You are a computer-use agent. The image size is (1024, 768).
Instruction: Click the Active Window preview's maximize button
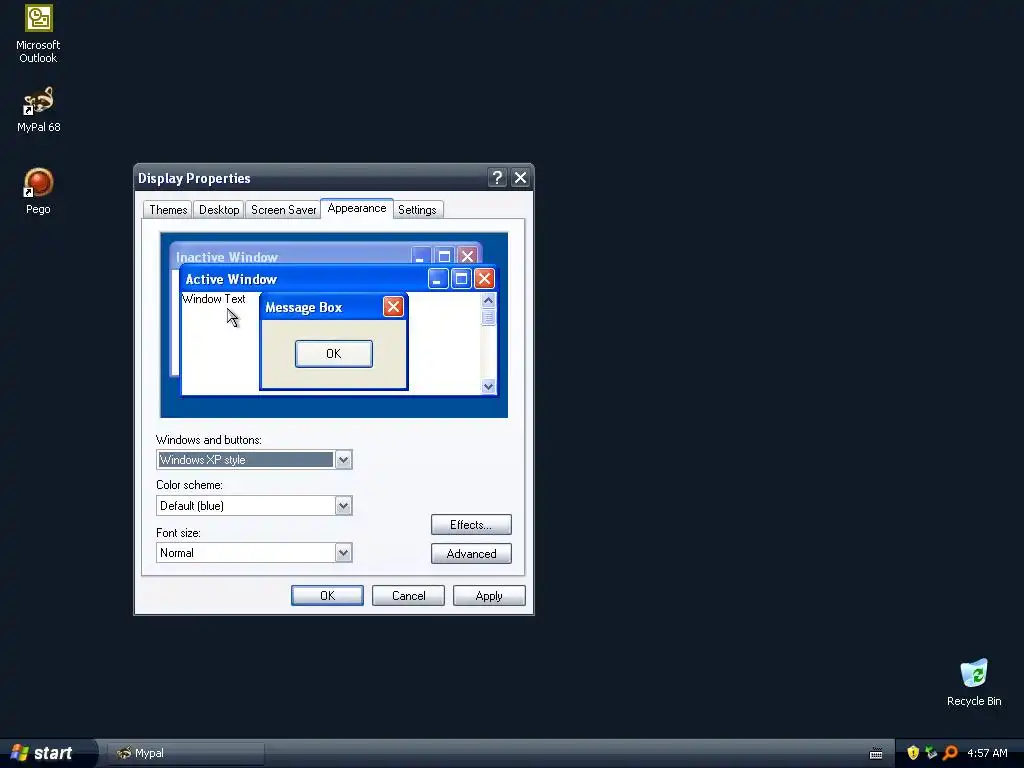(461, 279)
